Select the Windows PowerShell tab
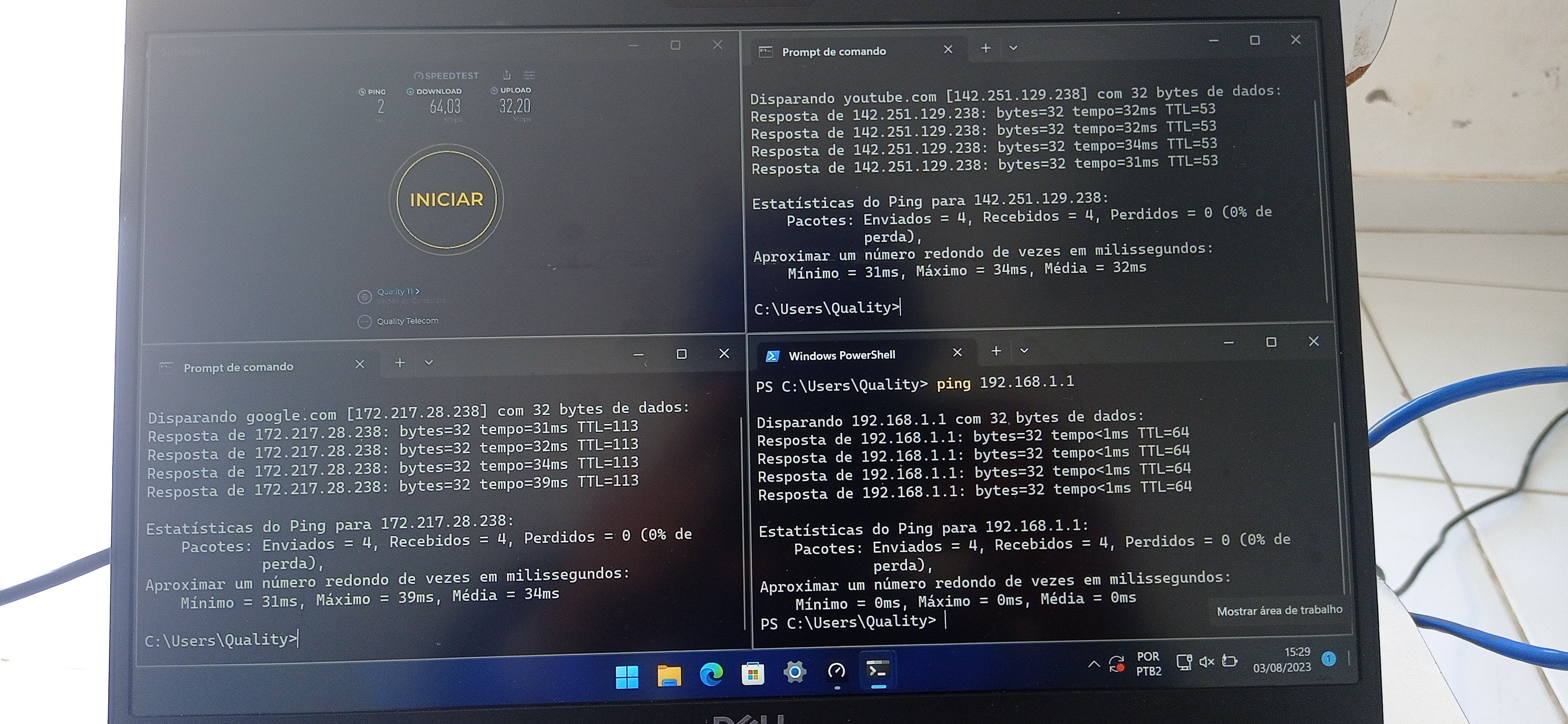 click(841, 355)
